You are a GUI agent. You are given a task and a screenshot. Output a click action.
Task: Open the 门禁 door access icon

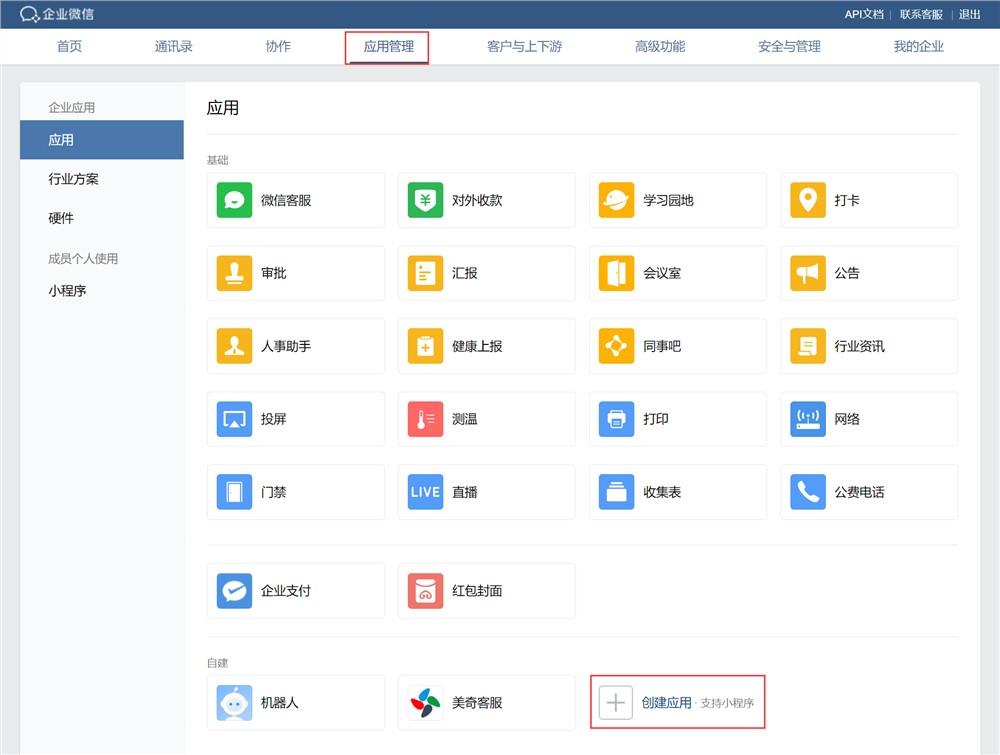point(234,492)
